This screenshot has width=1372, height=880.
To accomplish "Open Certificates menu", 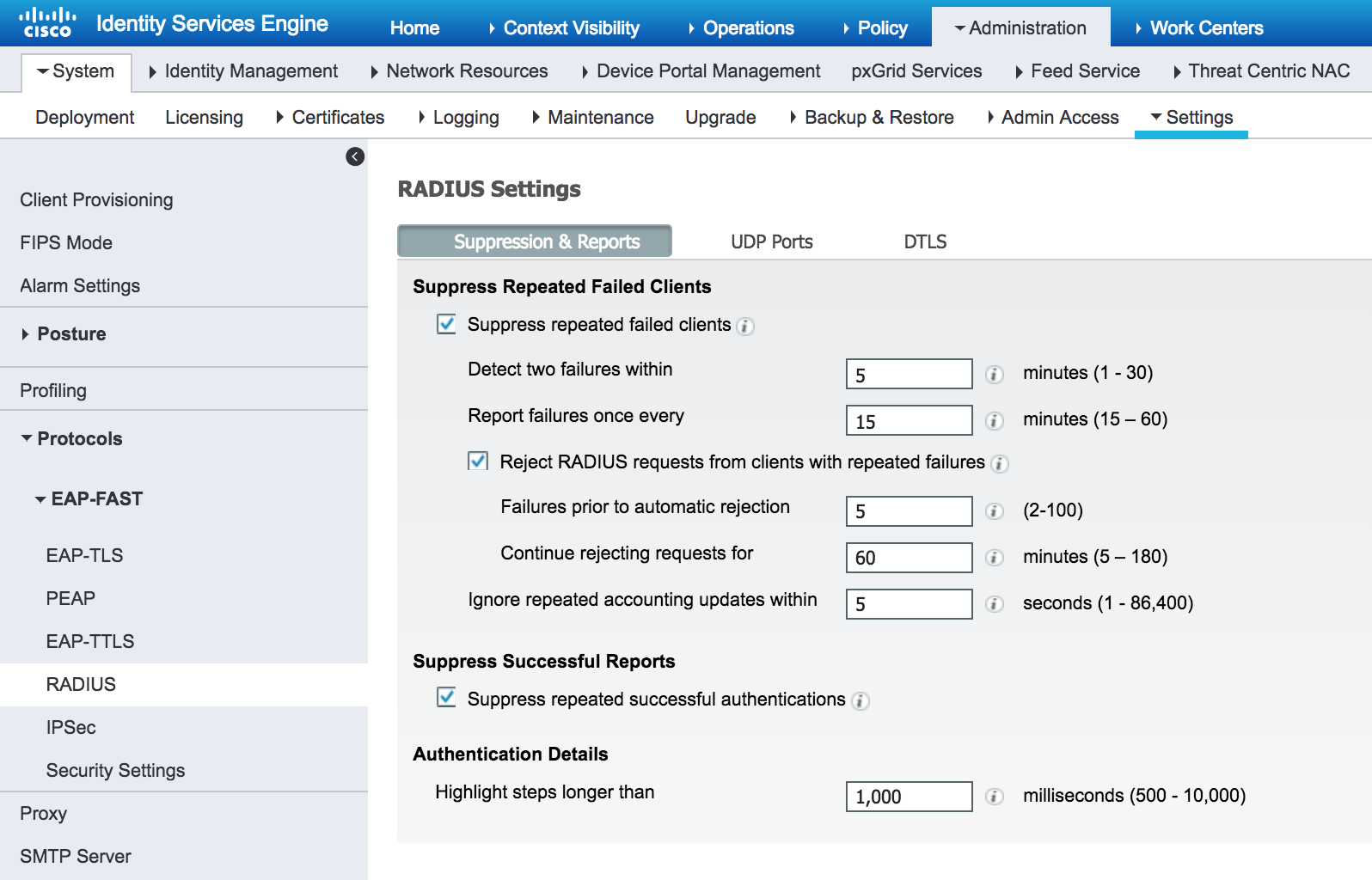I will 330,118.
